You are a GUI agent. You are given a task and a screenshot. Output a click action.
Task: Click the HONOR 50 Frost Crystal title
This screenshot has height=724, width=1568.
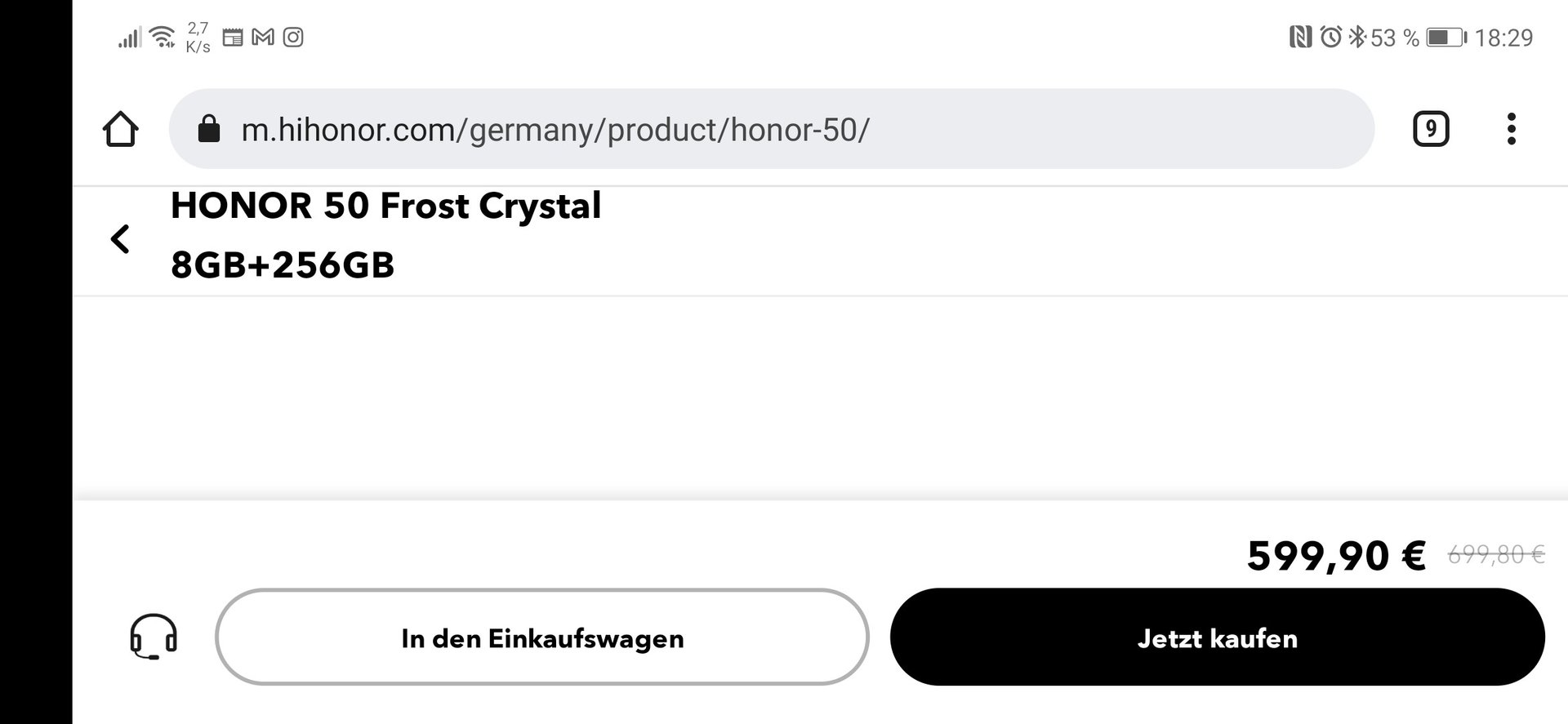(x=385, y=206)
